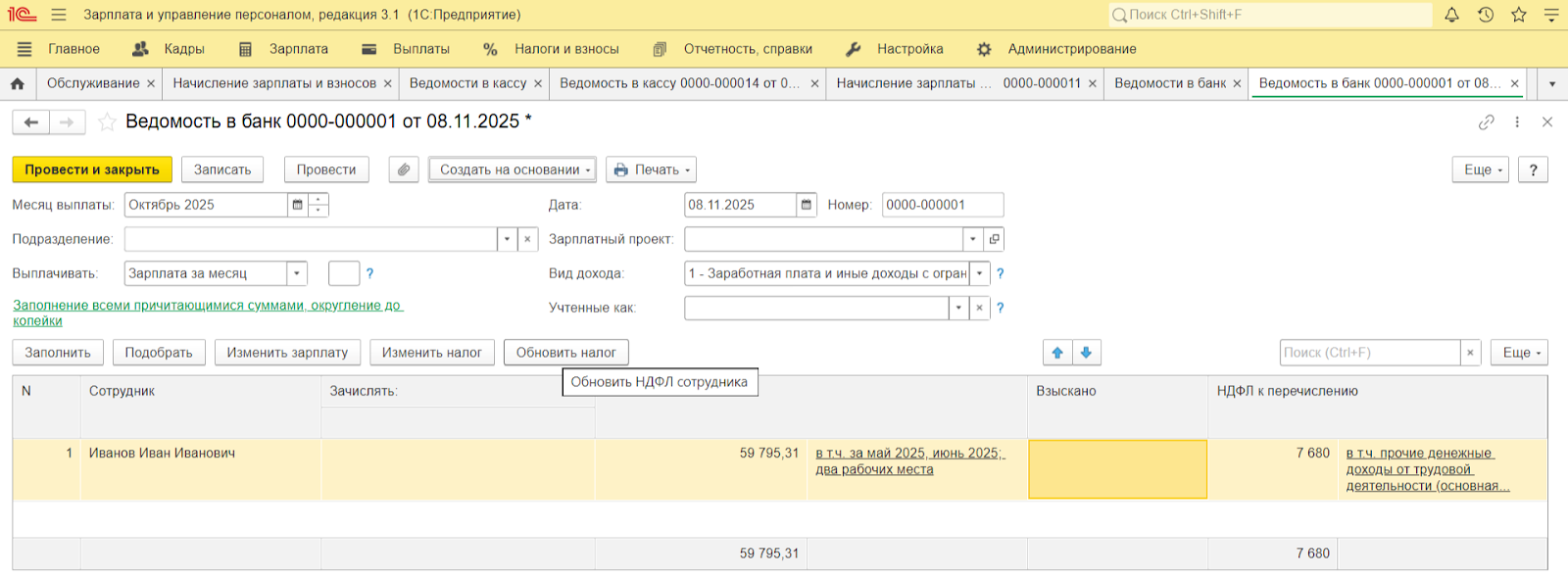Click the notifications bell icon
1568x578 pixels.
[x=1451, y=15]
